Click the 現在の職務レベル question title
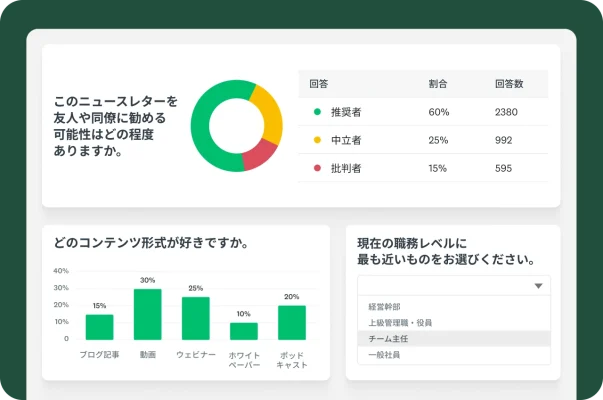603x400 pixels. point(446,251)
